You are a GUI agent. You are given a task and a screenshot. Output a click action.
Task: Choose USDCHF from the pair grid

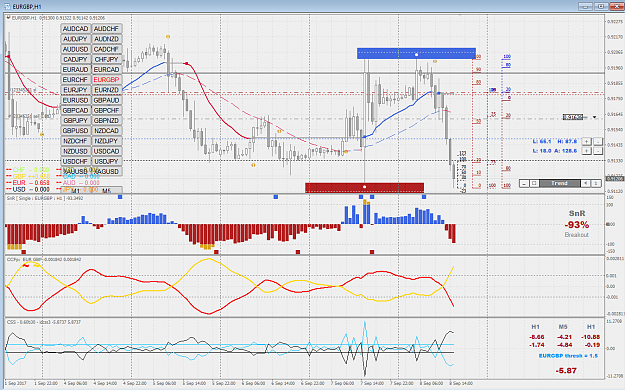tap(76, 162)
